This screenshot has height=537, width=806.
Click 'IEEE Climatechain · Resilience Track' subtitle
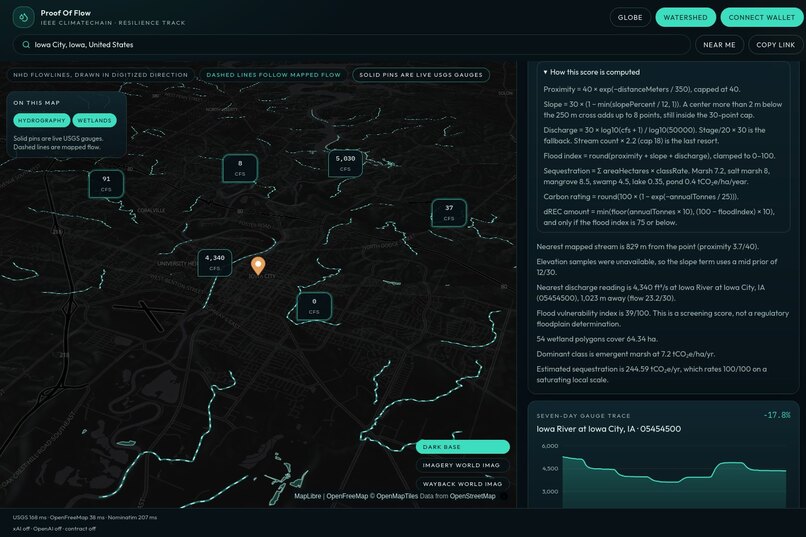pos(113,23)
